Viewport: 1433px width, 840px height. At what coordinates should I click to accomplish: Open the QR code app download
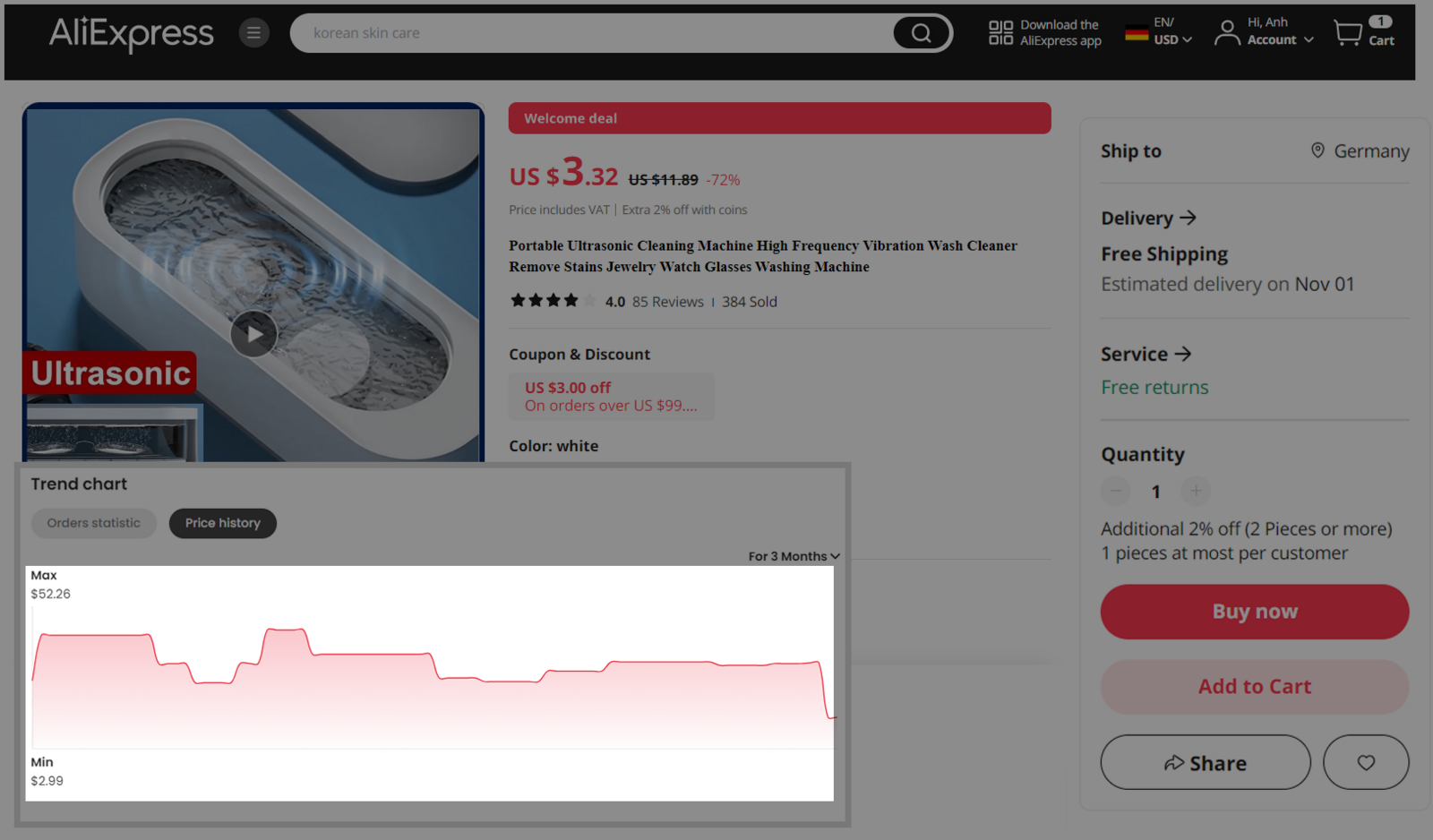click(1000, 33)
